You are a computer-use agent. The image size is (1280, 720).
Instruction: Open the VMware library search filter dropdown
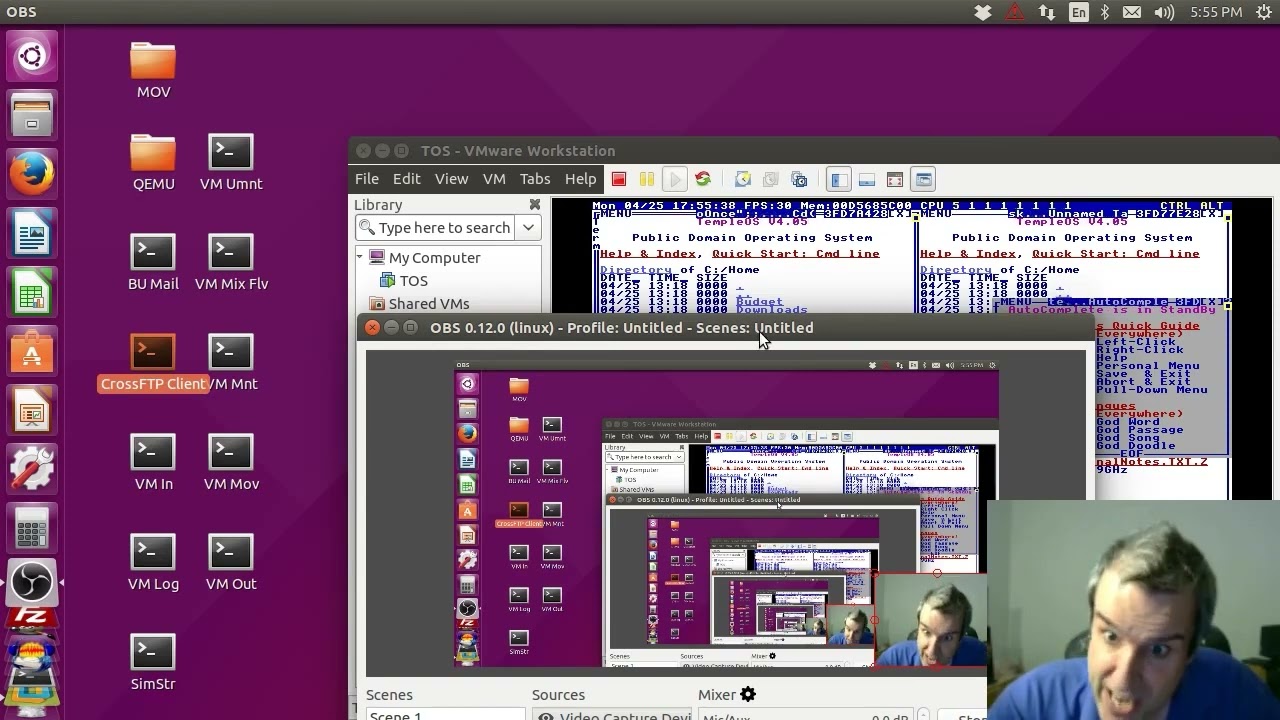[x=528, y=228]
